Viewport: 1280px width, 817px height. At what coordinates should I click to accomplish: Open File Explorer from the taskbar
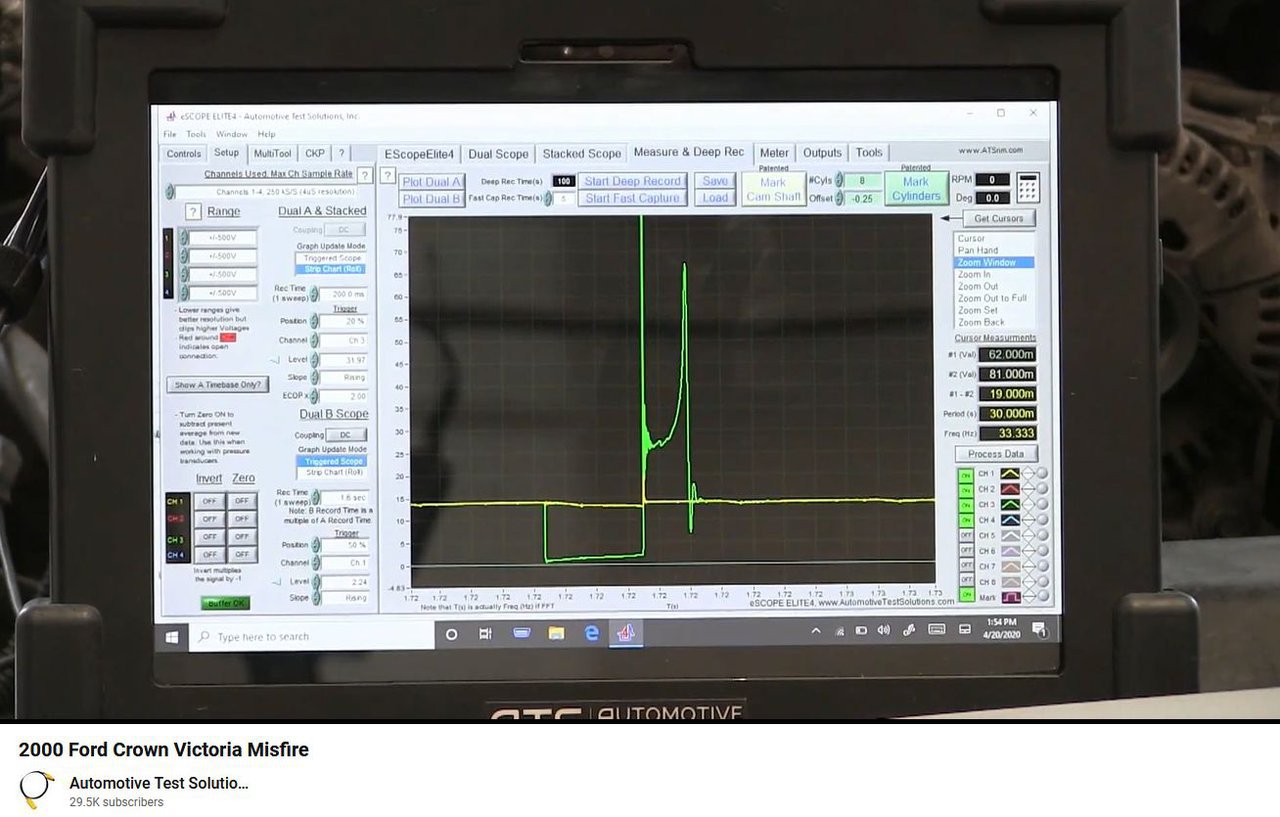pyautogui.click(x=557, y=634)
